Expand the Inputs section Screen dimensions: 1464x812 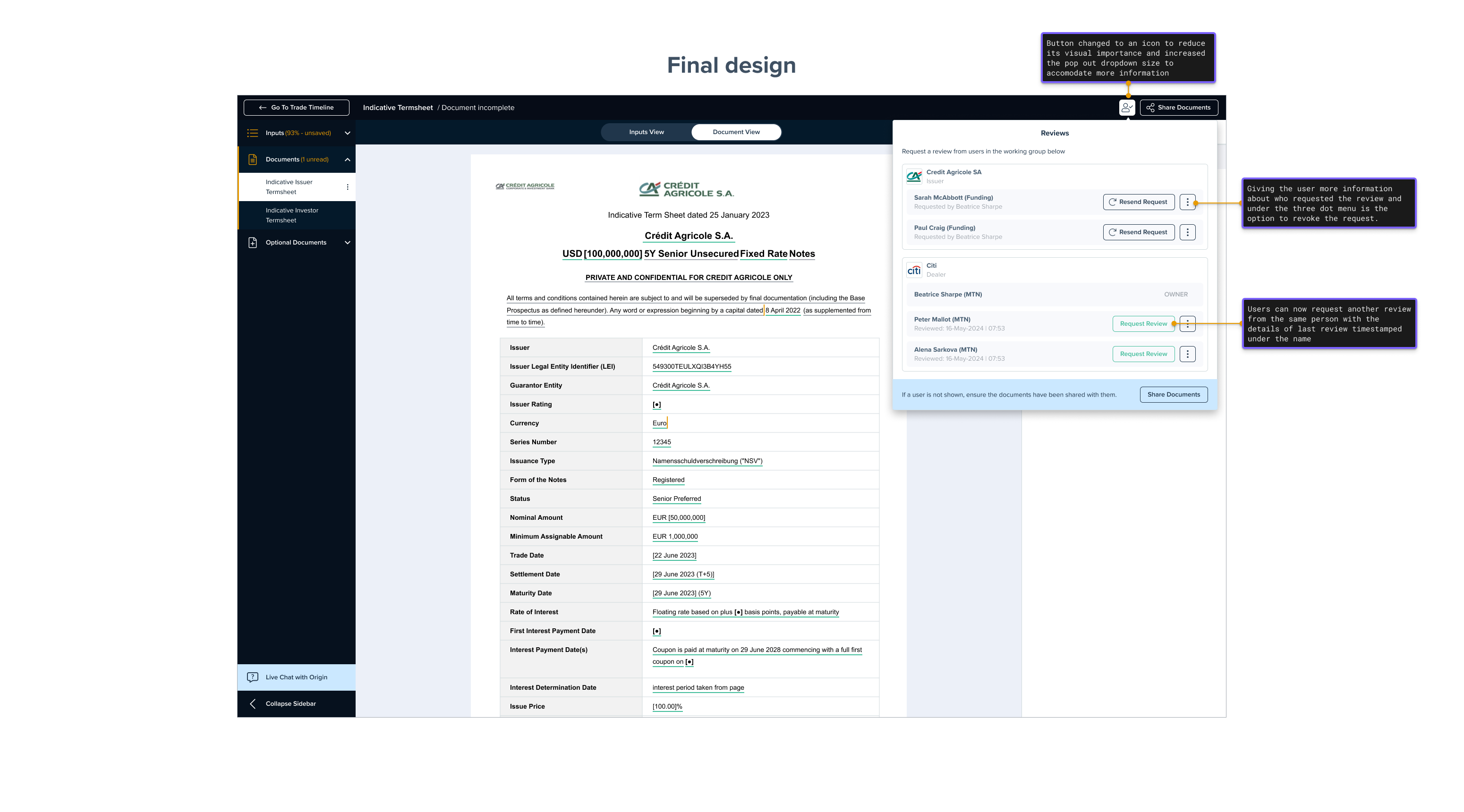click(347, 133)
